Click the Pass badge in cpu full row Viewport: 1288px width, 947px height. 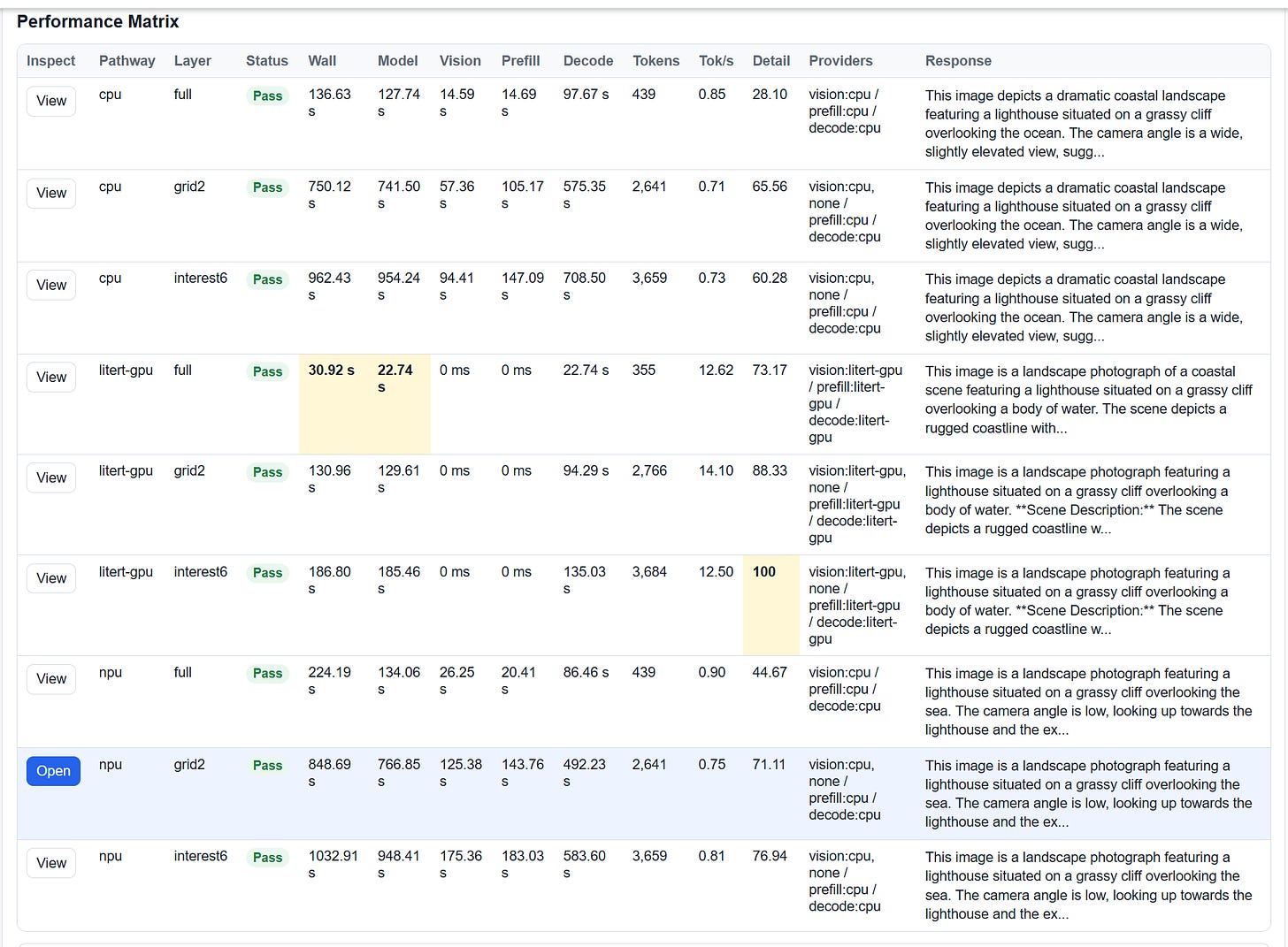(267, 95)
